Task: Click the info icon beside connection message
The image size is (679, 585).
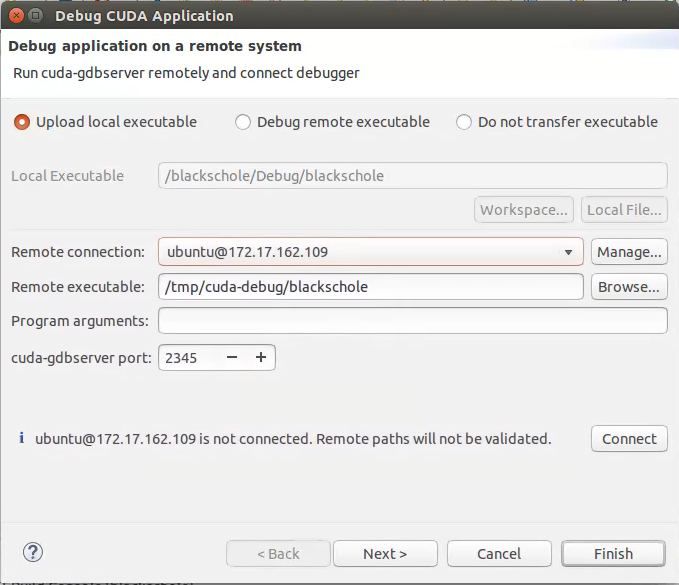Action: pyautogui.click(x=22, y=438)
